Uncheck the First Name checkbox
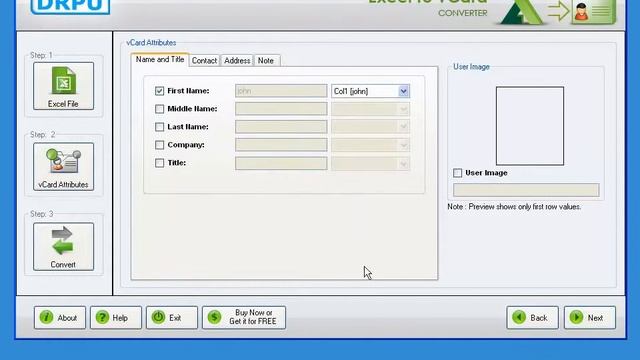640x360 pixels. [160, 91]
